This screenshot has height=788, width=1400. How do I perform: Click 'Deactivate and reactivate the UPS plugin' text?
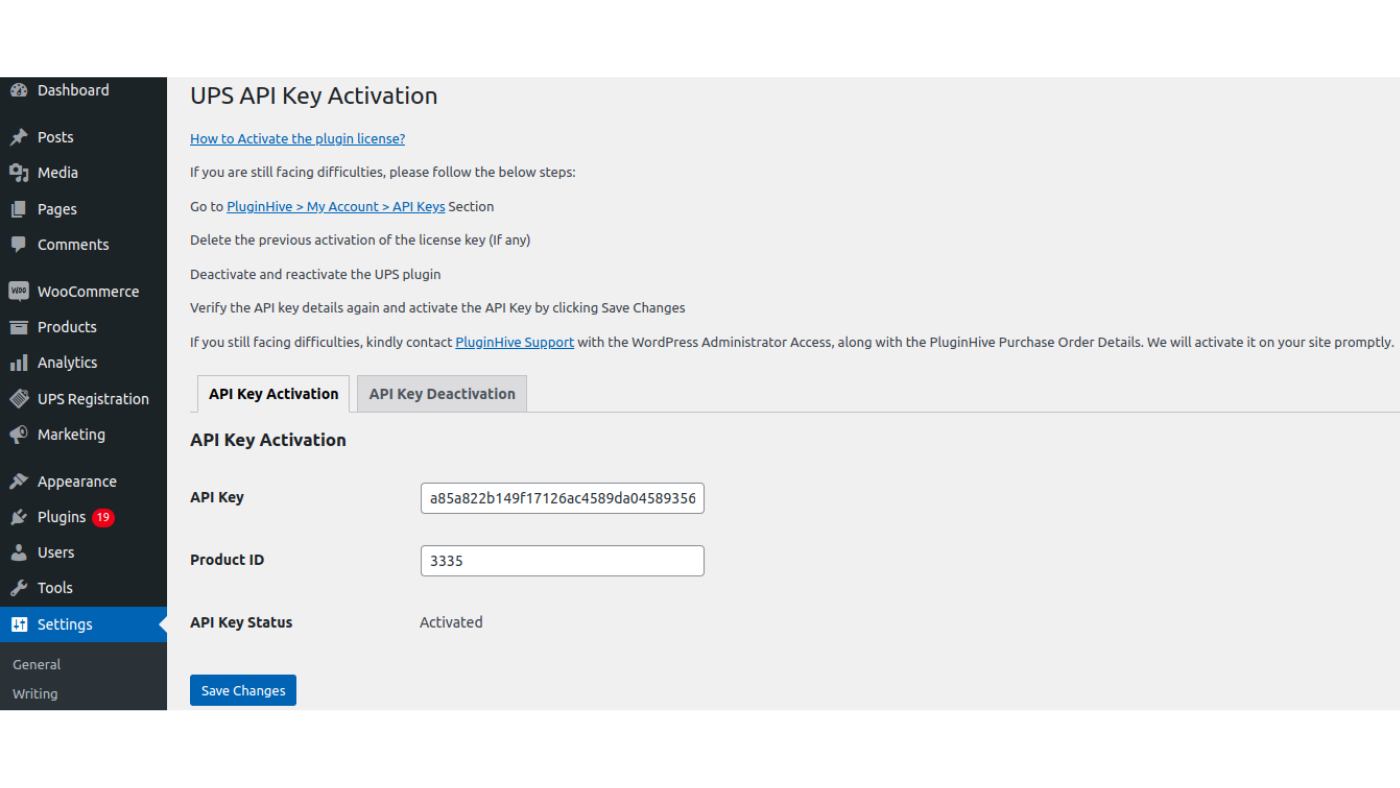[315, 274]
